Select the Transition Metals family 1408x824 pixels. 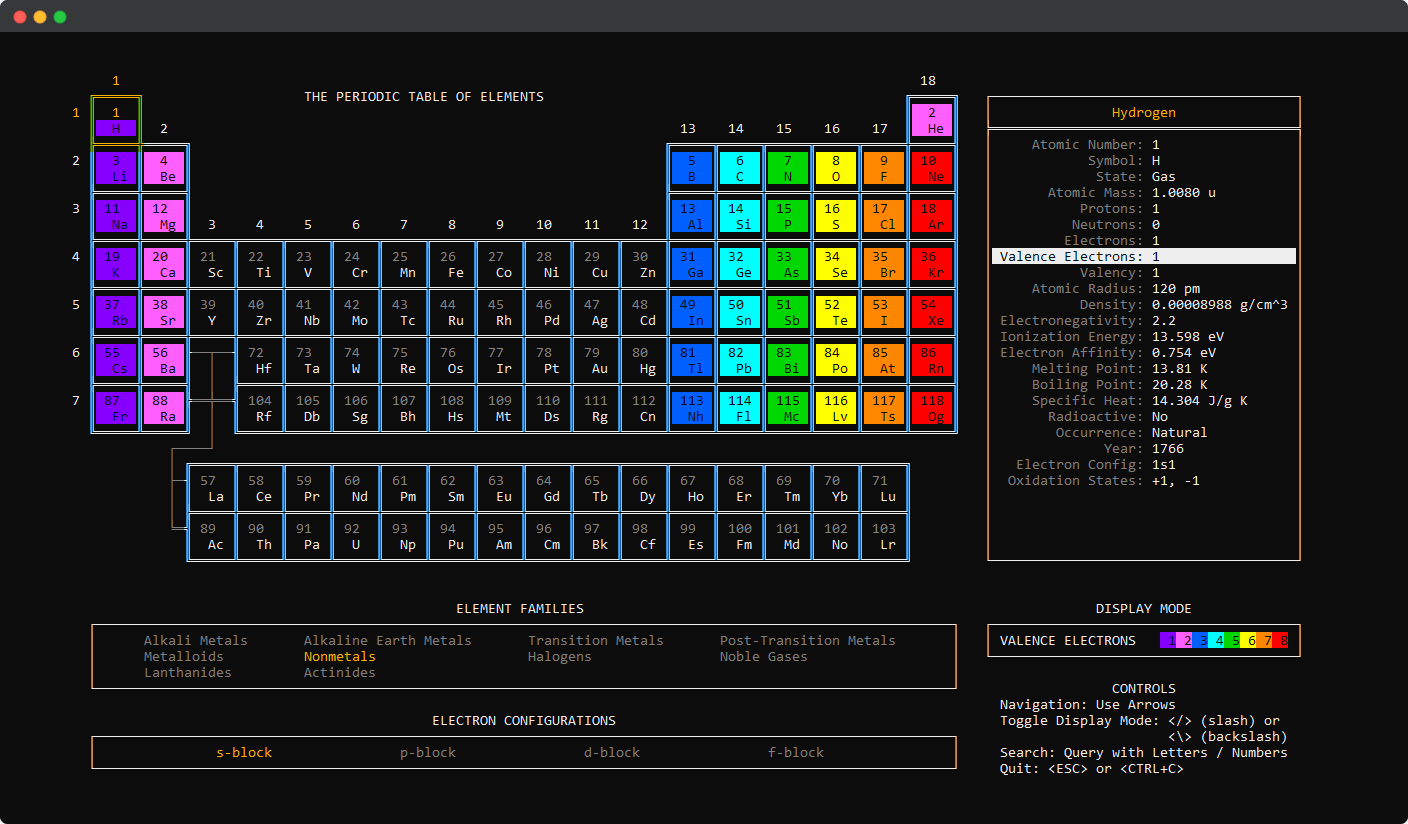click(596, 641)
